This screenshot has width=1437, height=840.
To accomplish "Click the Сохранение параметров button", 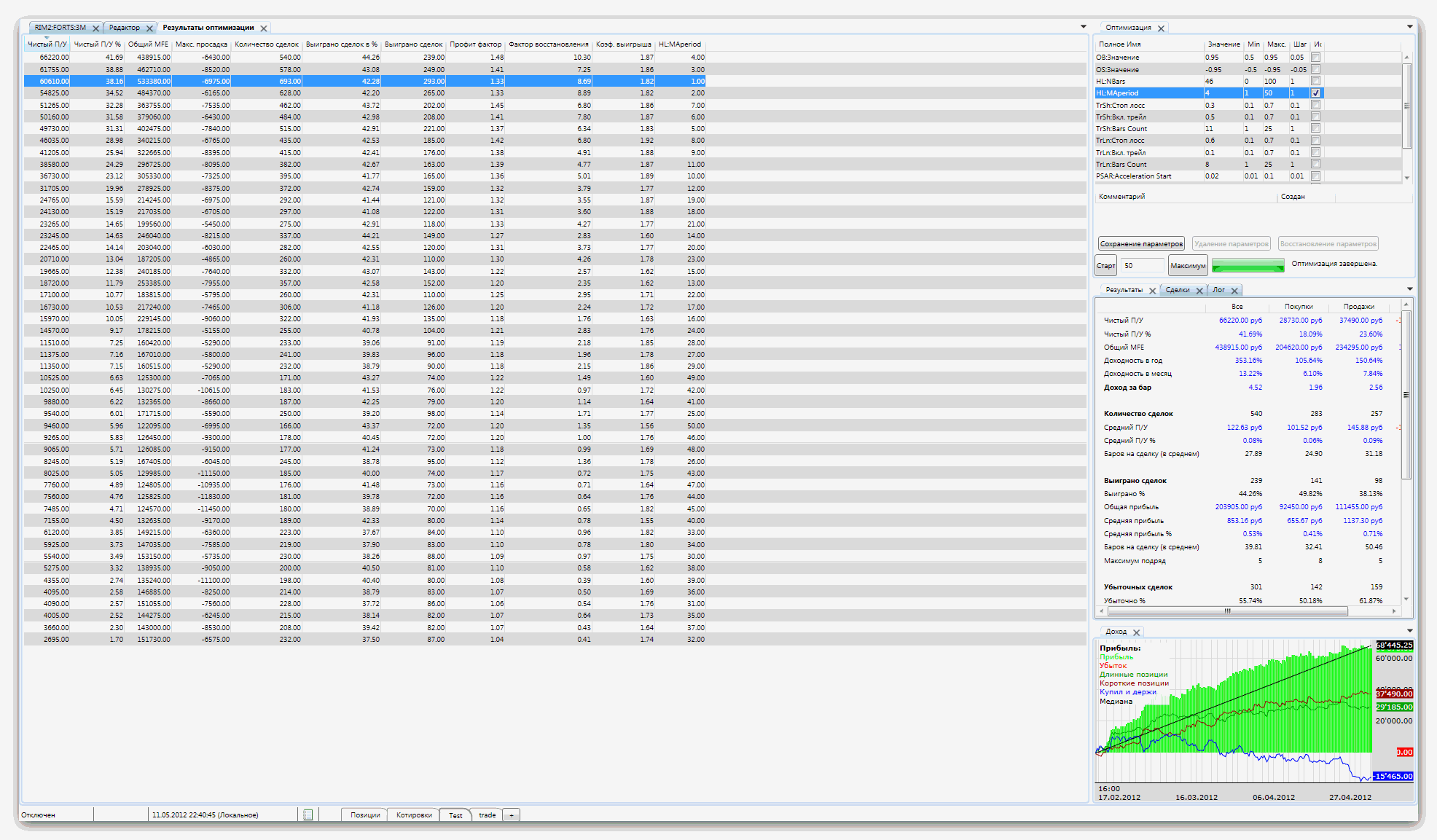I will tap(1141, 244).
